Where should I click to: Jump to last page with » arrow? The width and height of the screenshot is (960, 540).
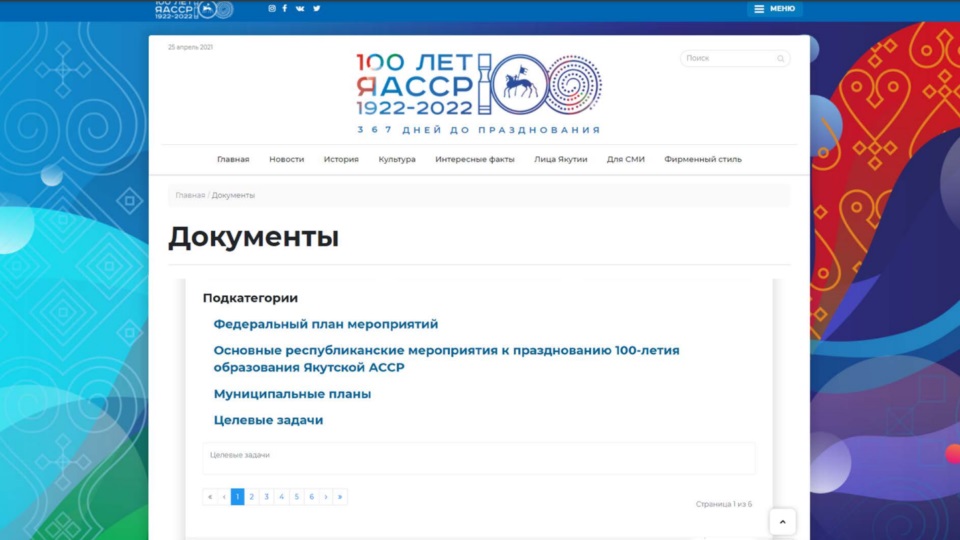[340, 497]
